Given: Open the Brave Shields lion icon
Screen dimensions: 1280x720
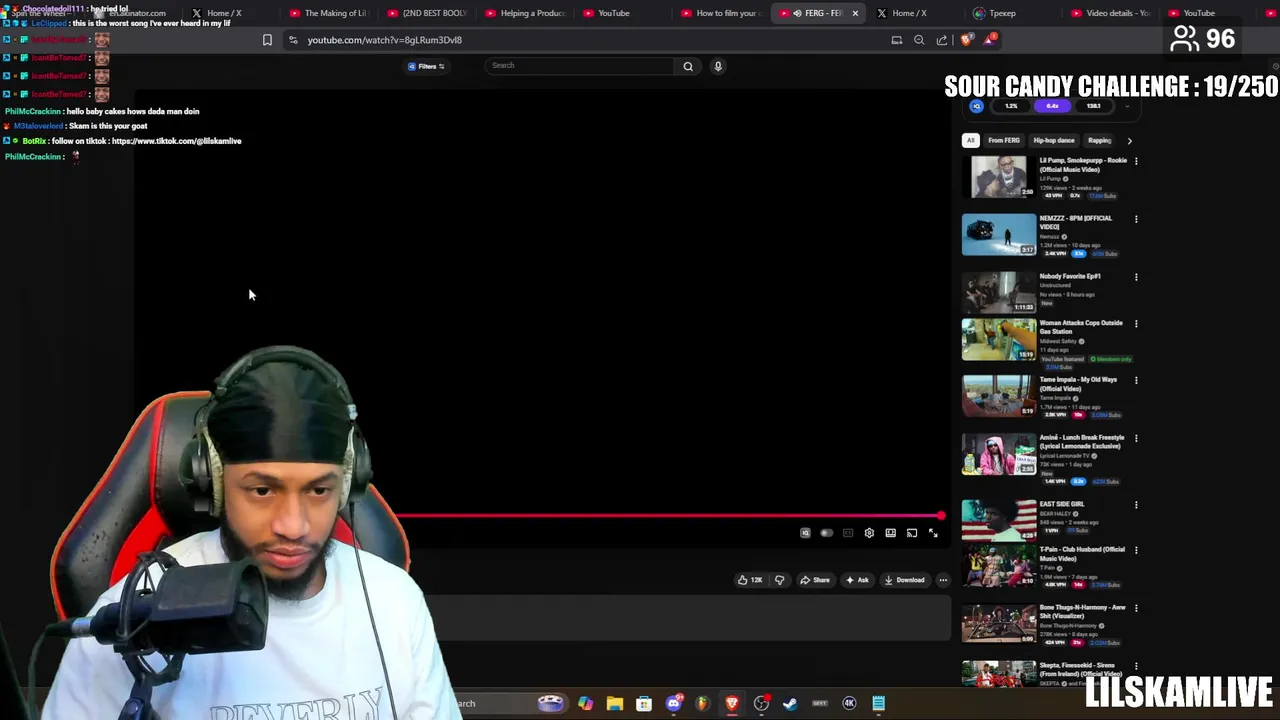Looking at the screenshot, I should [966, 40].
